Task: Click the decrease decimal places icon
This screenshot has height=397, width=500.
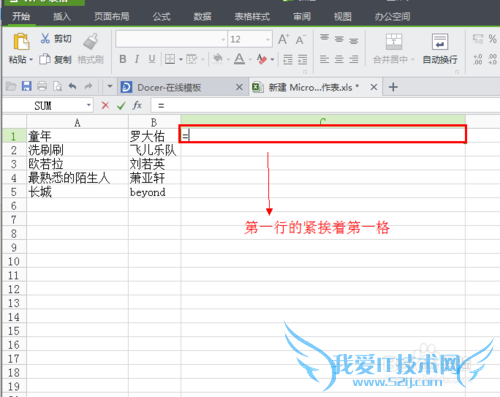Action: 492,59
